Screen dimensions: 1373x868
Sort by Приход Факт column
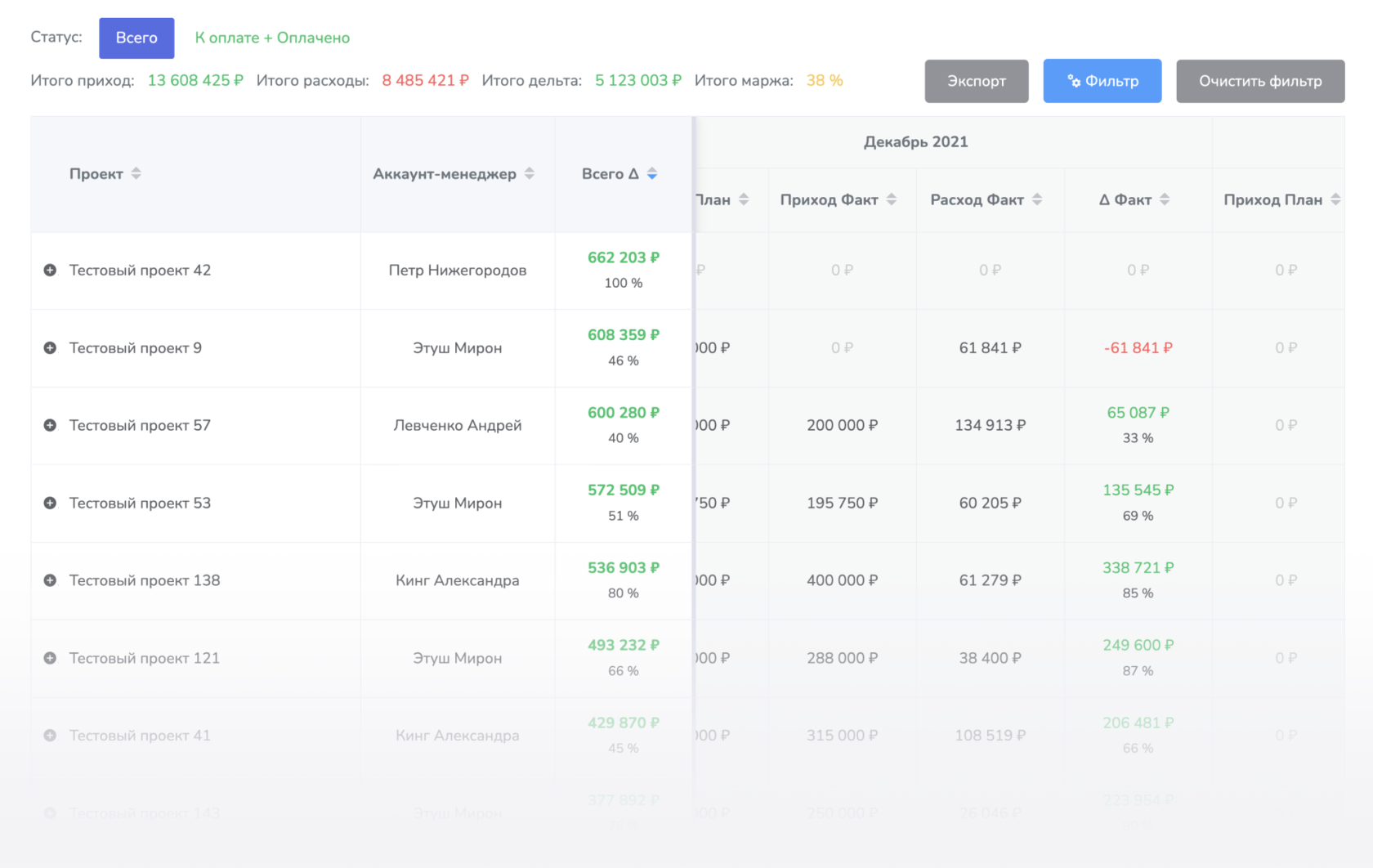[x=891, y=199]
